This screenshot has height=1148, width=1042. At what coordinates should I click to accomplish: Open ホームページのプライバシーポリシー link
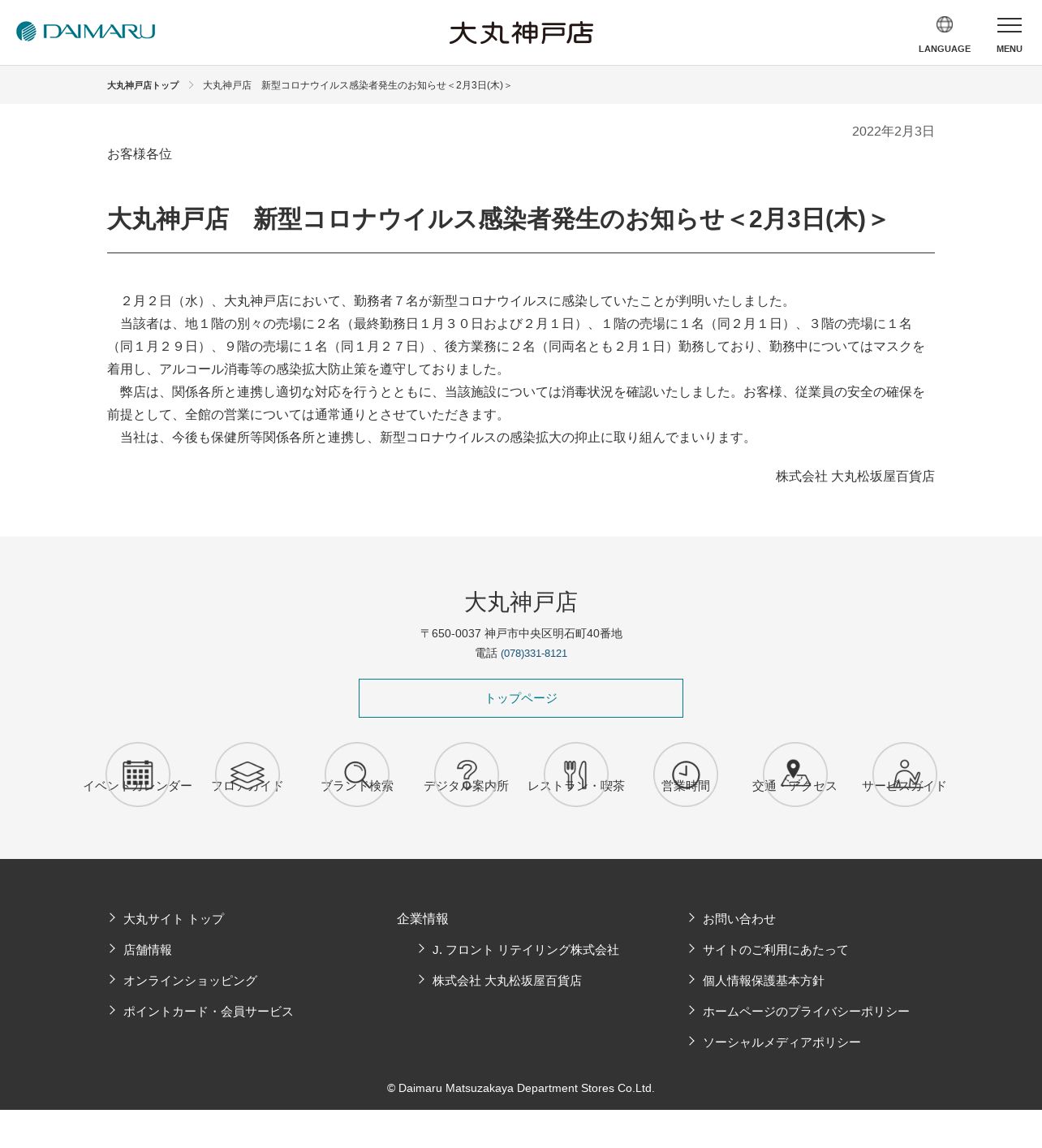pyautogui.click(x=806, y=1012)
